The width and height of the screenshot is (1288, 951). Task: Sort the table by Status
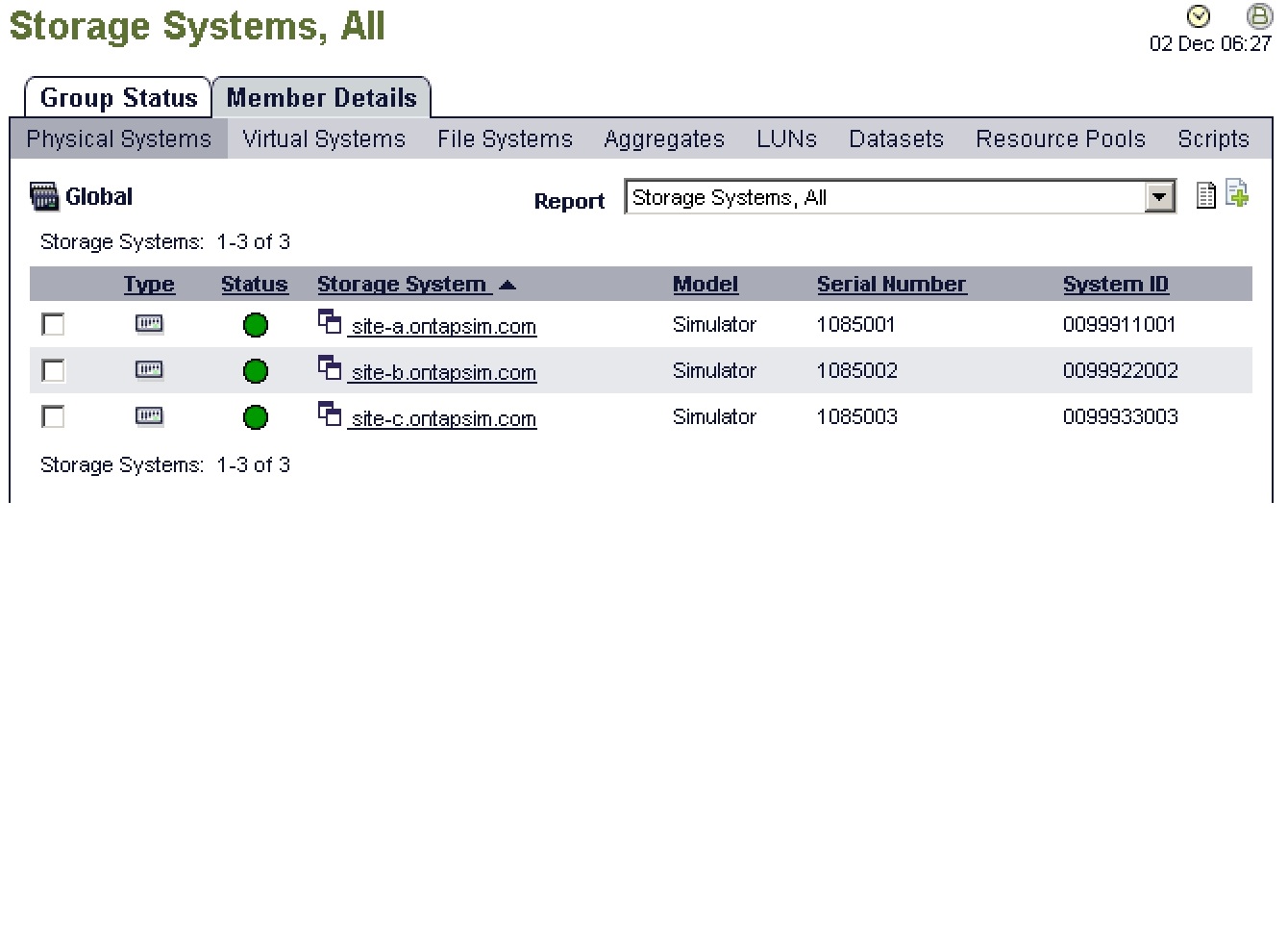click(x=254, y=285)
